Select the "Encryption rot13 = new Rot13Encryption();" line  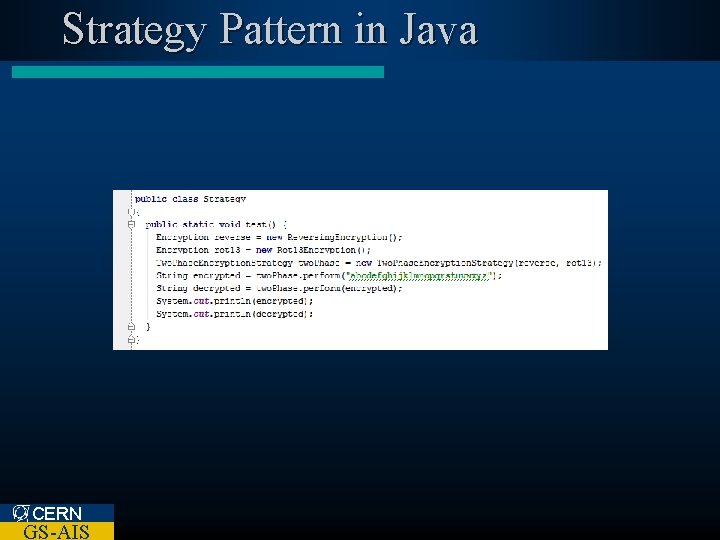(x=263, y=250)
